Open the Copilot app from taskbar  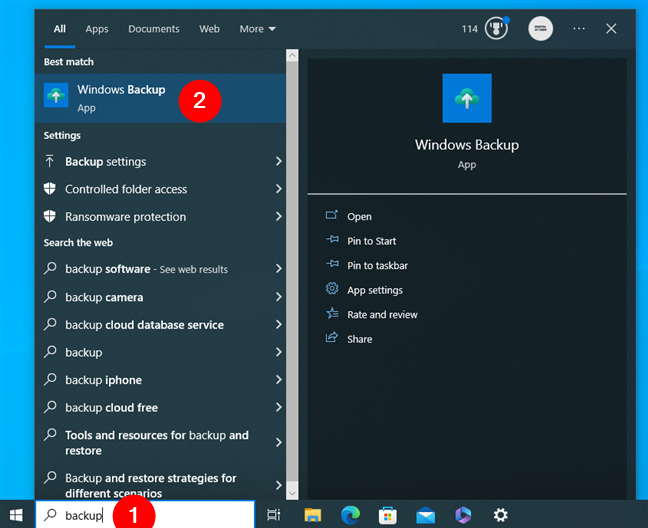pyautogui.click(x=463, y=515)
